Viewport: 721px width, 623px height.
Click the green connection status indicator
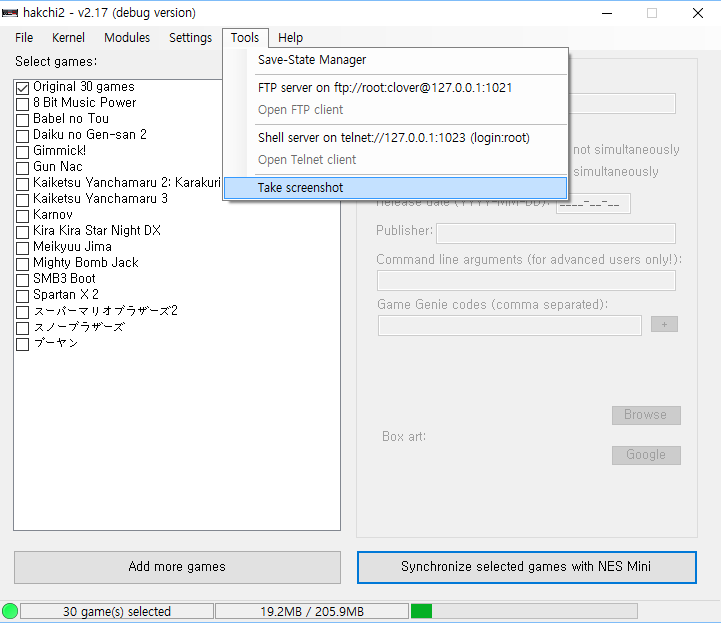10,611
